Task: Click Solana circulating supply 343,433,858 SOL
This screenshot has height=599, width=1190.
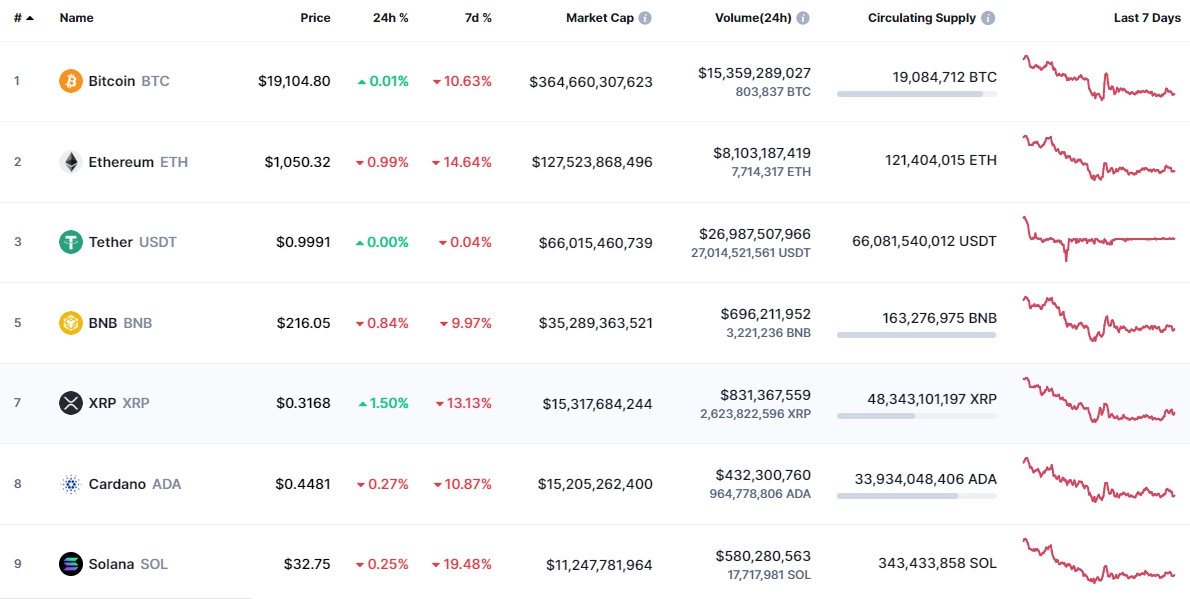Action: 938,563
